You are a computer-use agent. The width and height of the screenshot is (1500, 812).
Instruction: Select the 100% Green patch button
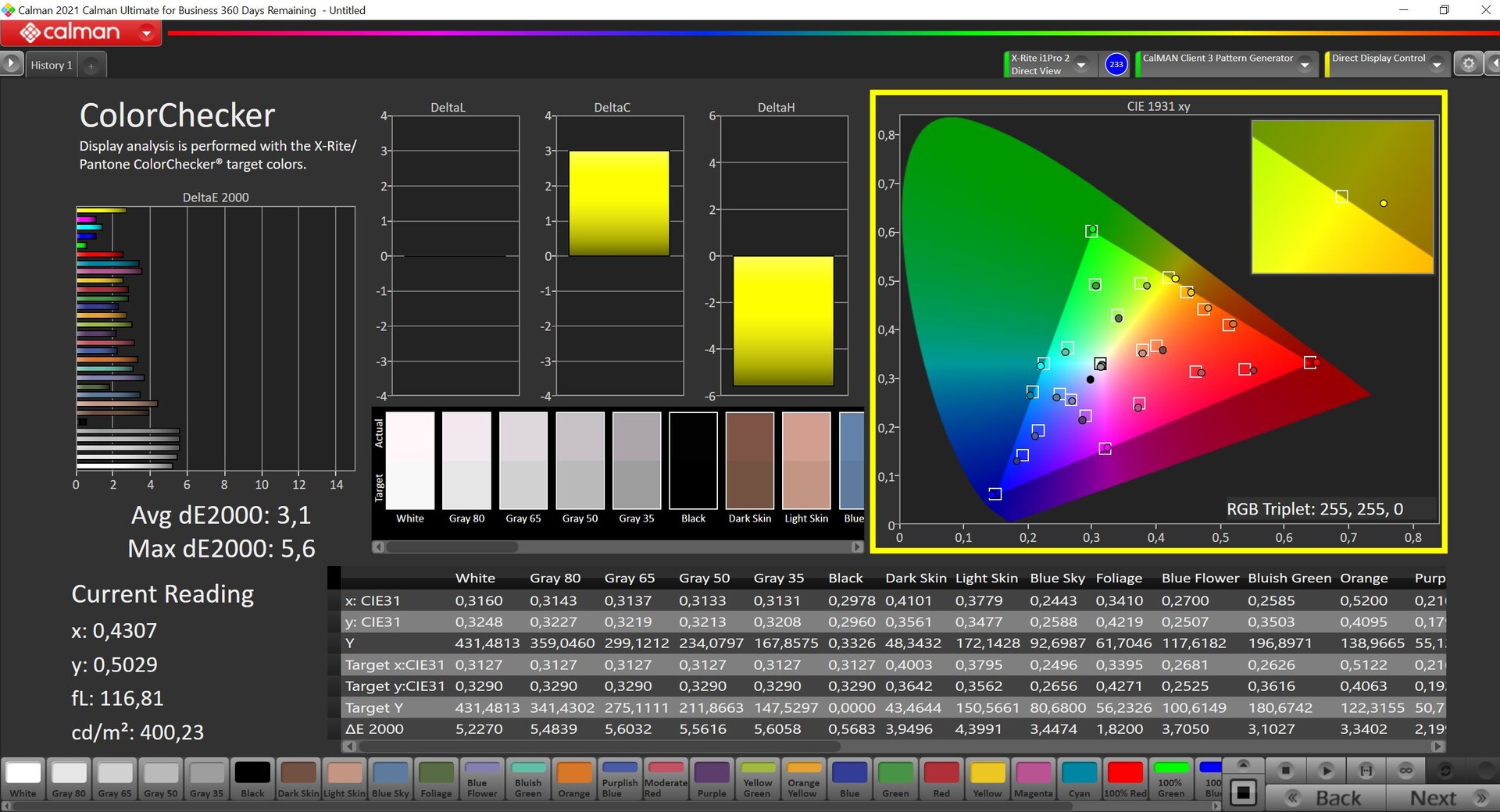(x=1171, y=778)
